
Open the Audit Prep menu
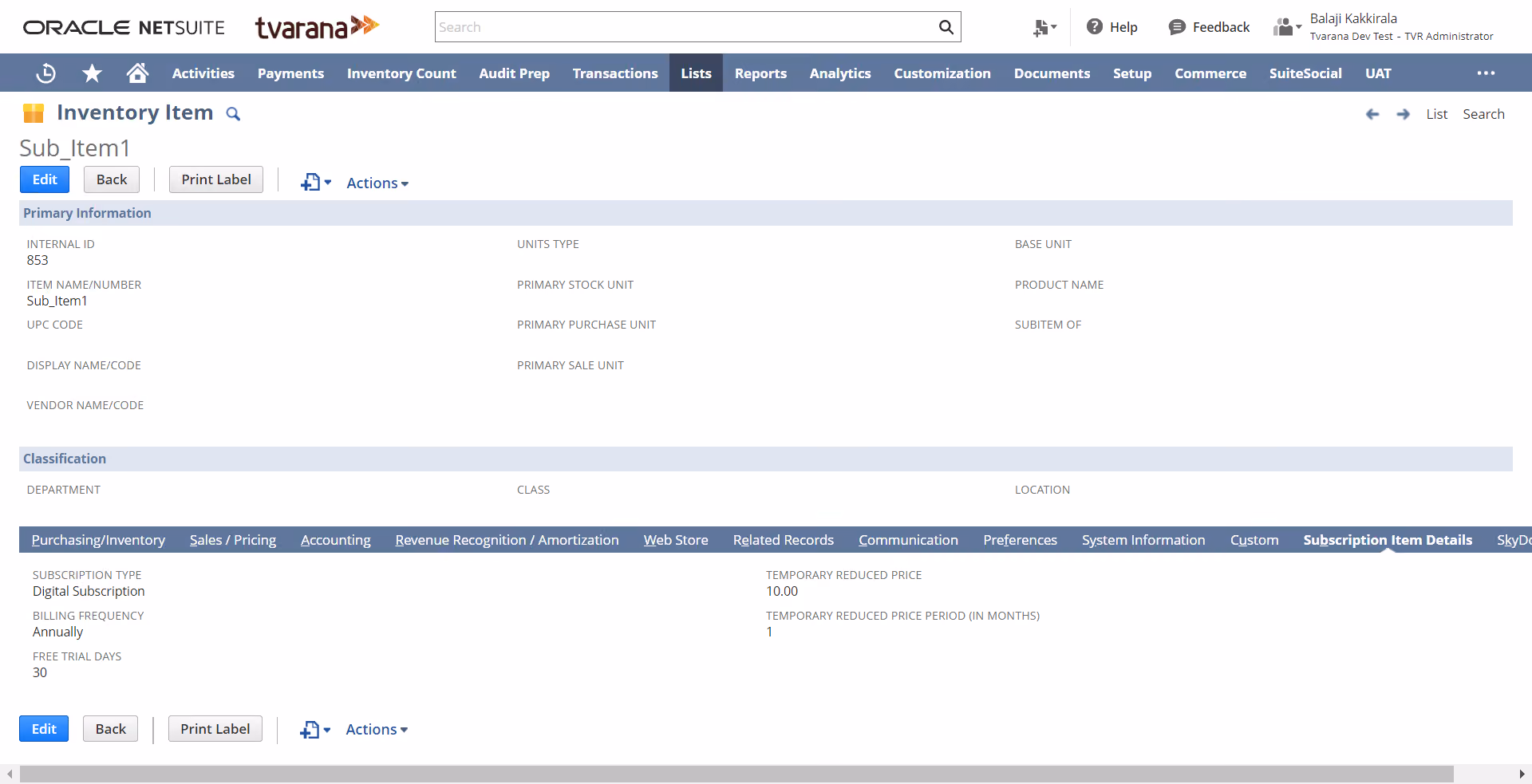pos(514,73)
